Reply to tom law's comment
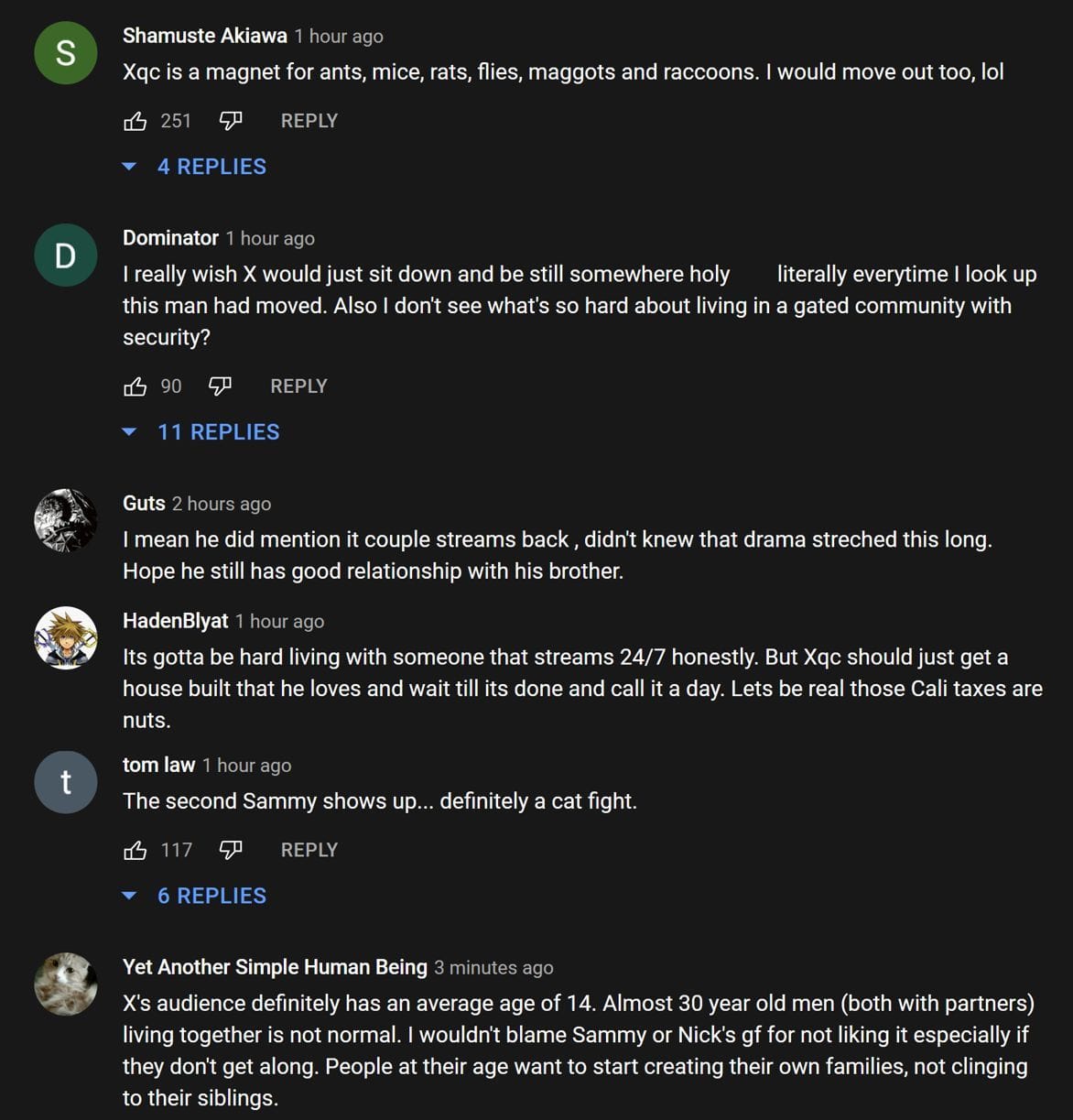 pyautogui.click(x=309, y=850)
